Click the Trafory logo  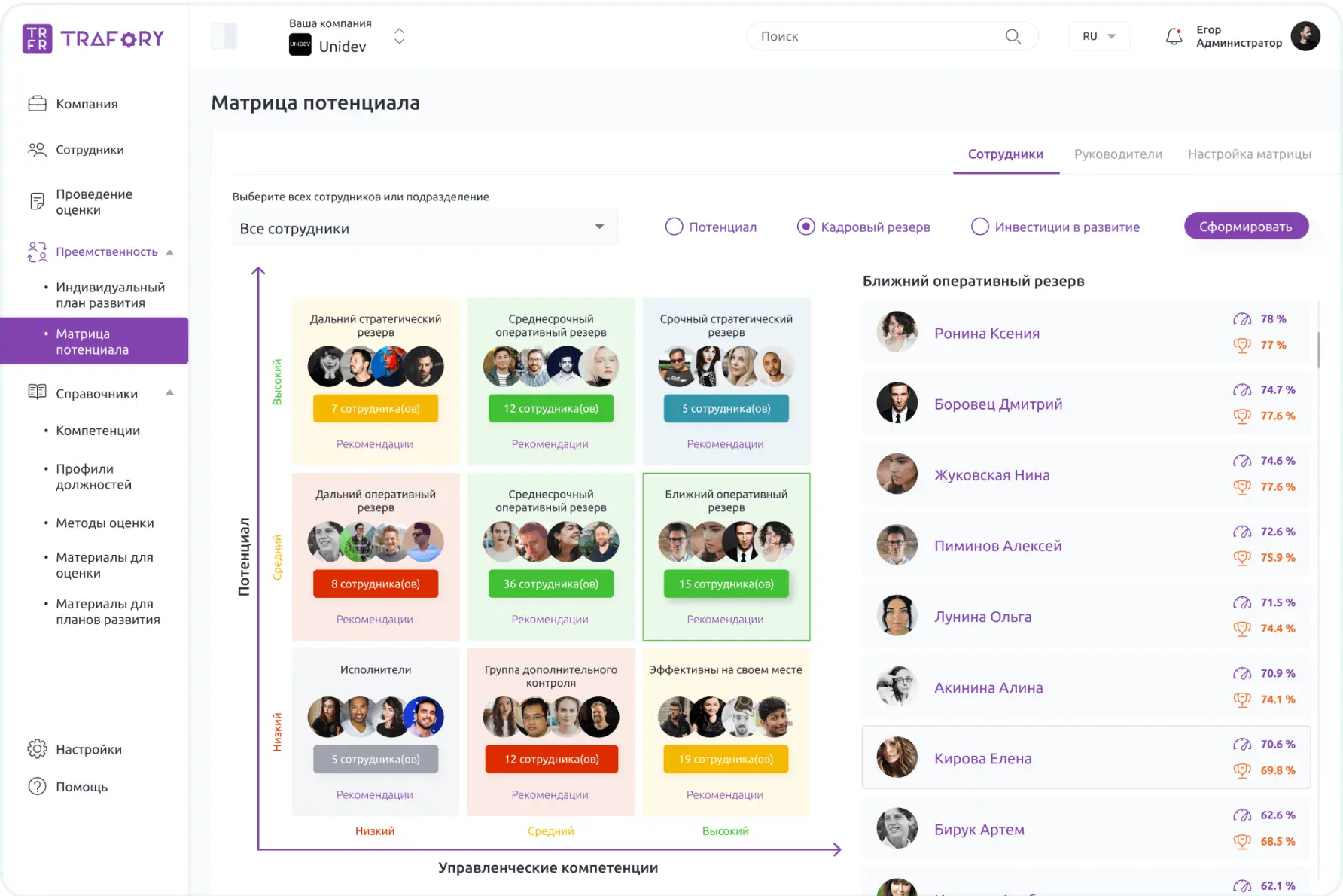point(93,38)
